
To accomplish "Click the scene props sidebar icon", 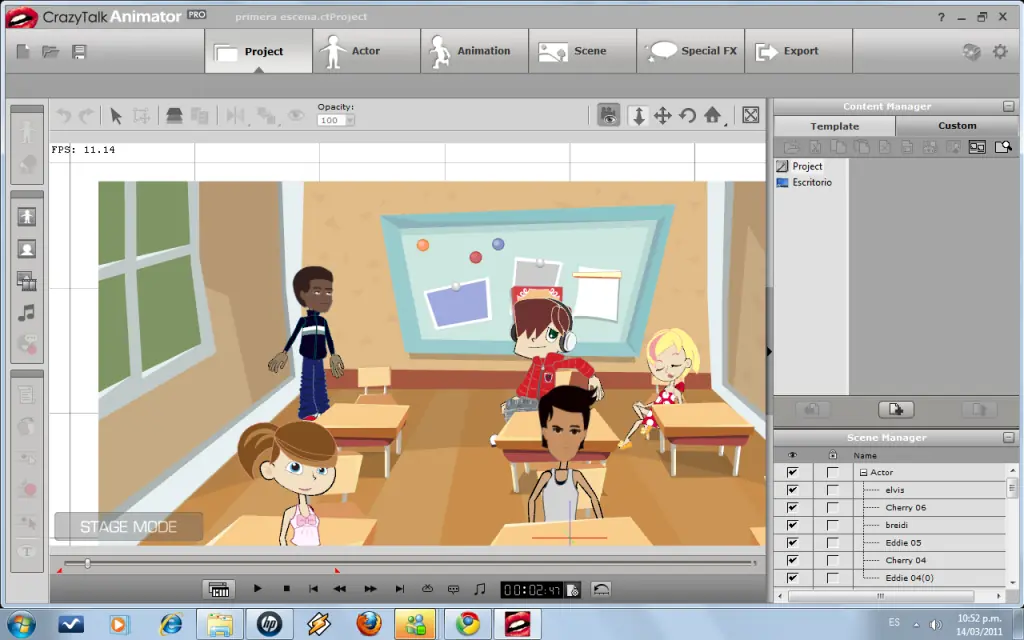I will click(x=27, y=281).
